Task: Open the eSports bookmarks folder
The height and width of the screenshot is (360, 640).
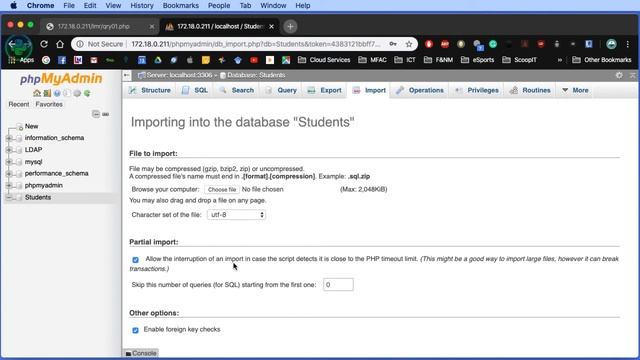Action: point(478,60)
